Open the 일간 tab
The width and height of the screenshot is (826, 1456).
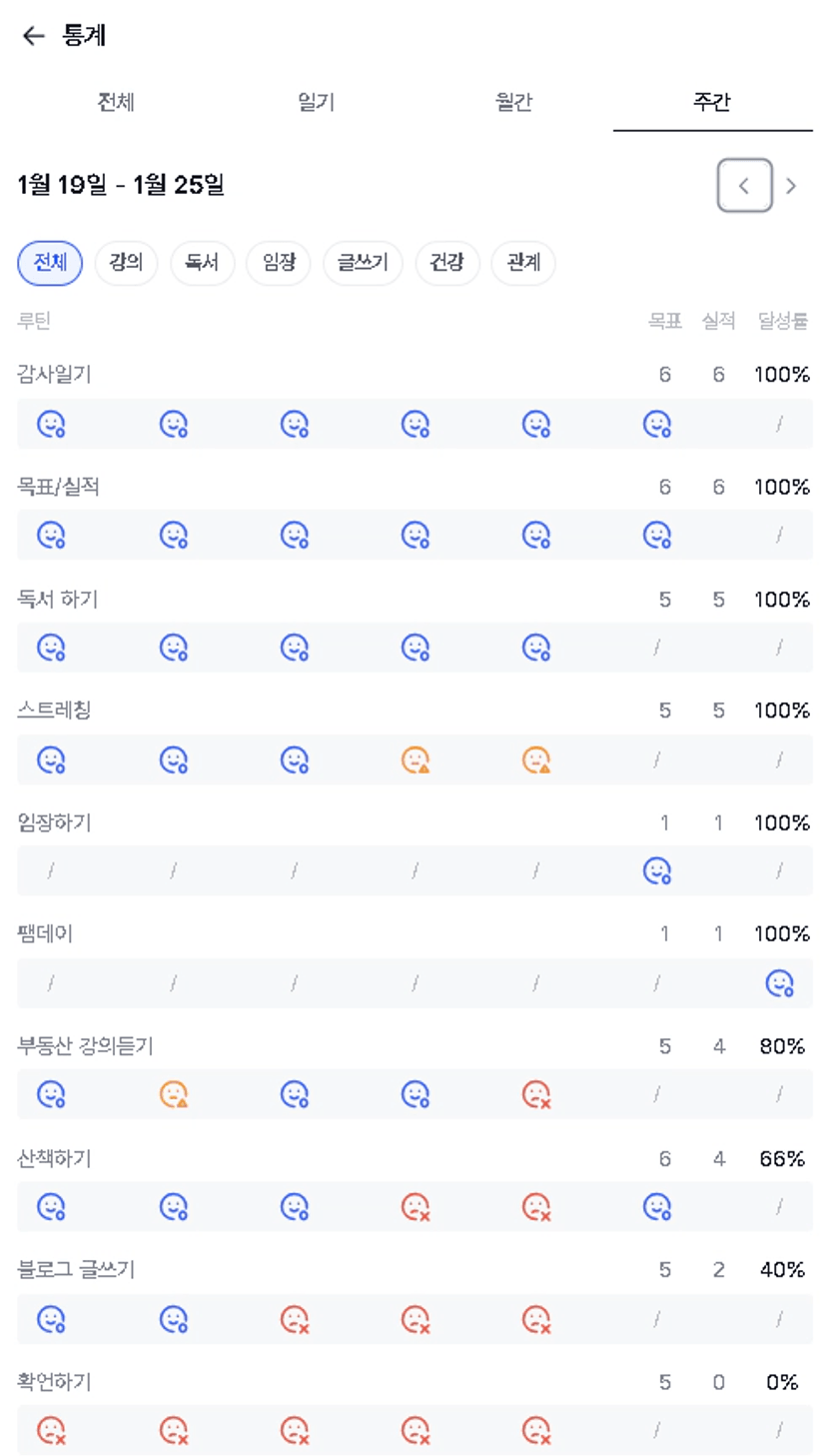[x=316, y=102]
